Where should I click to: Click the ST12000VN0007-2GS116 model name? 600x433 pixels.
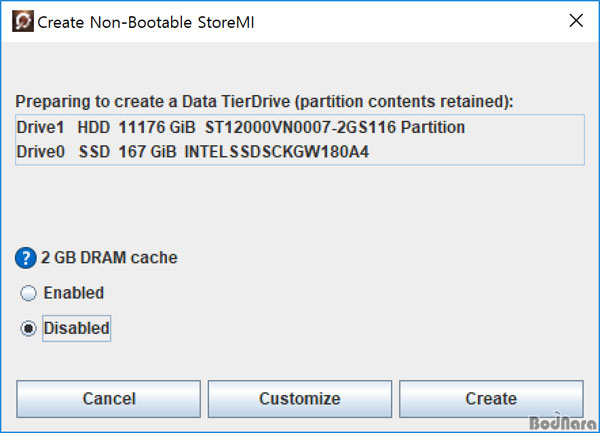point(300,127)
